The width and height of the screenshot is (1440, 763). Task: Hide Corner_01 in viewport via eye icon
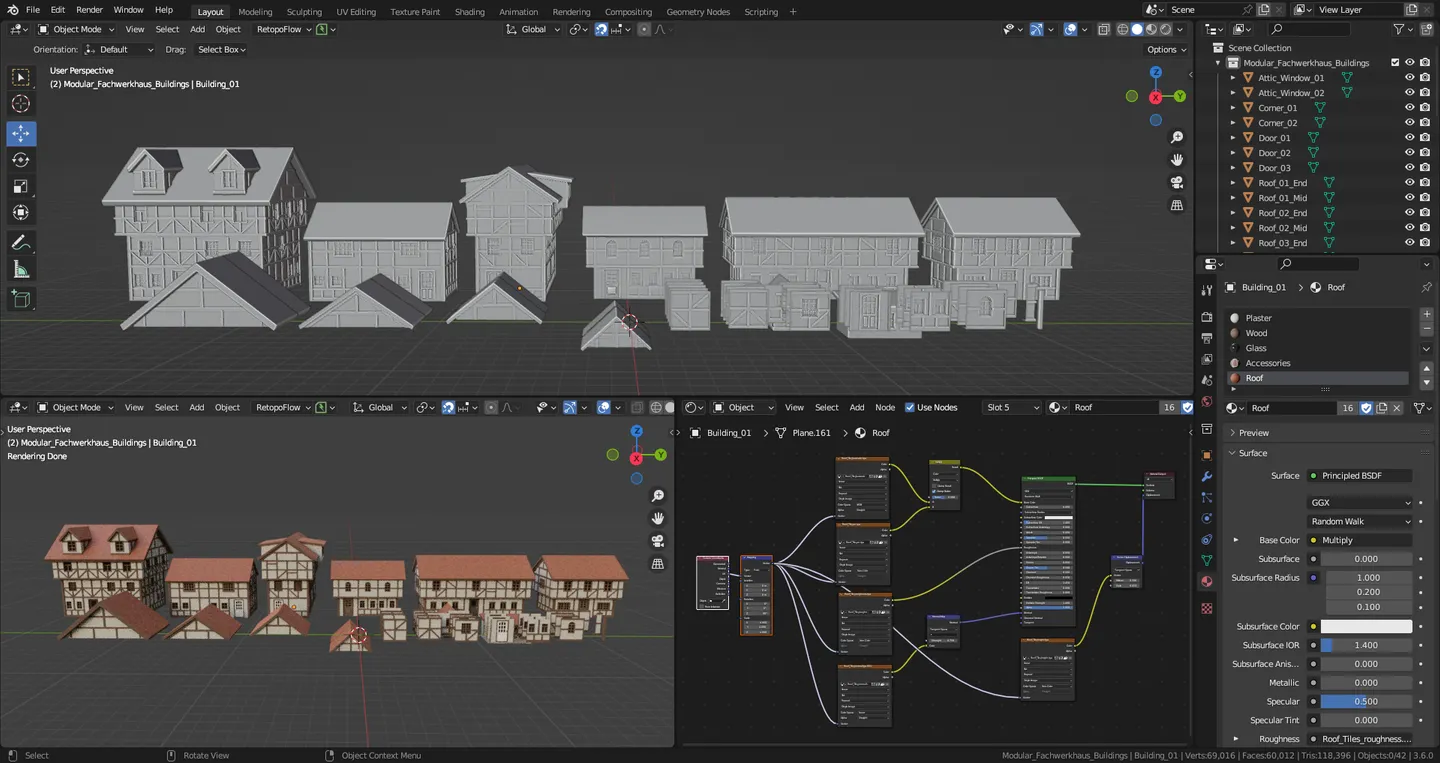[x=1409, y=108]
